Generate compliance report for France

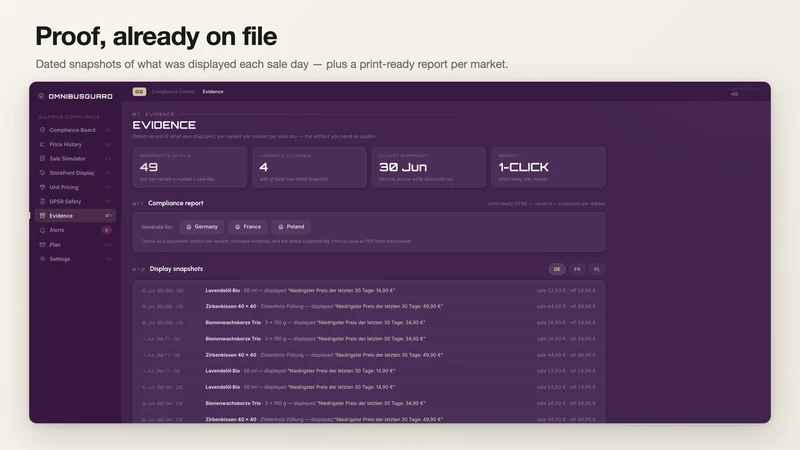pyautogui.click(x=247, y=227)
